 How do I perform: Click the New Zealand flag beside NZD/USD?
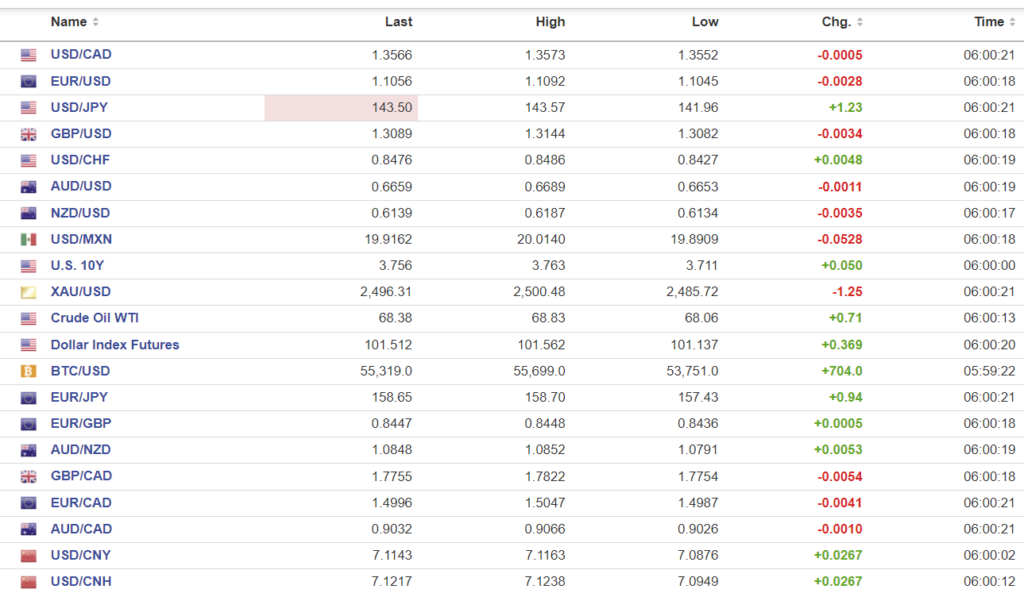tap(28, 213)
